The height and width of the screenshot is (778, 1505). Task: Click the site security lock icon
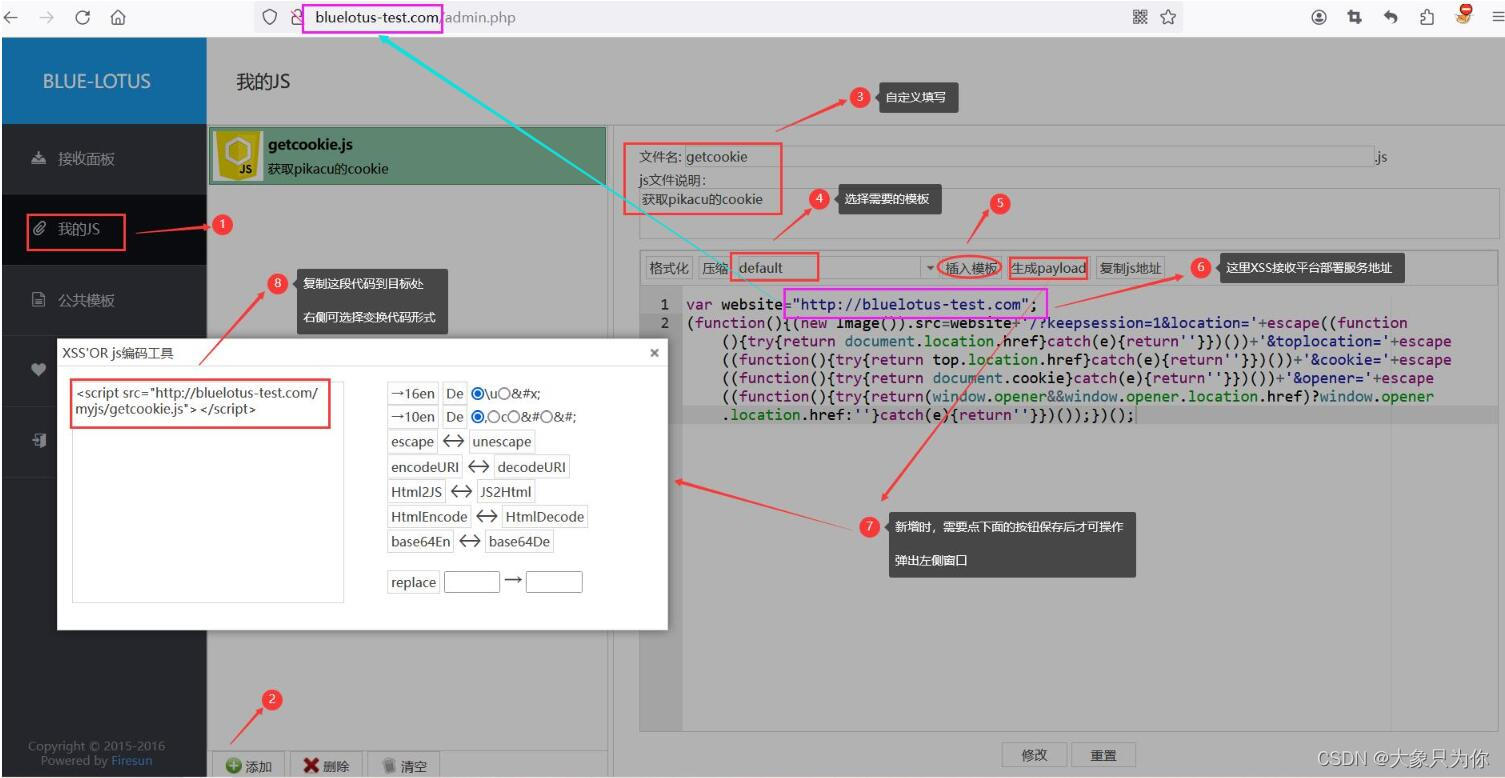(297, 17)
